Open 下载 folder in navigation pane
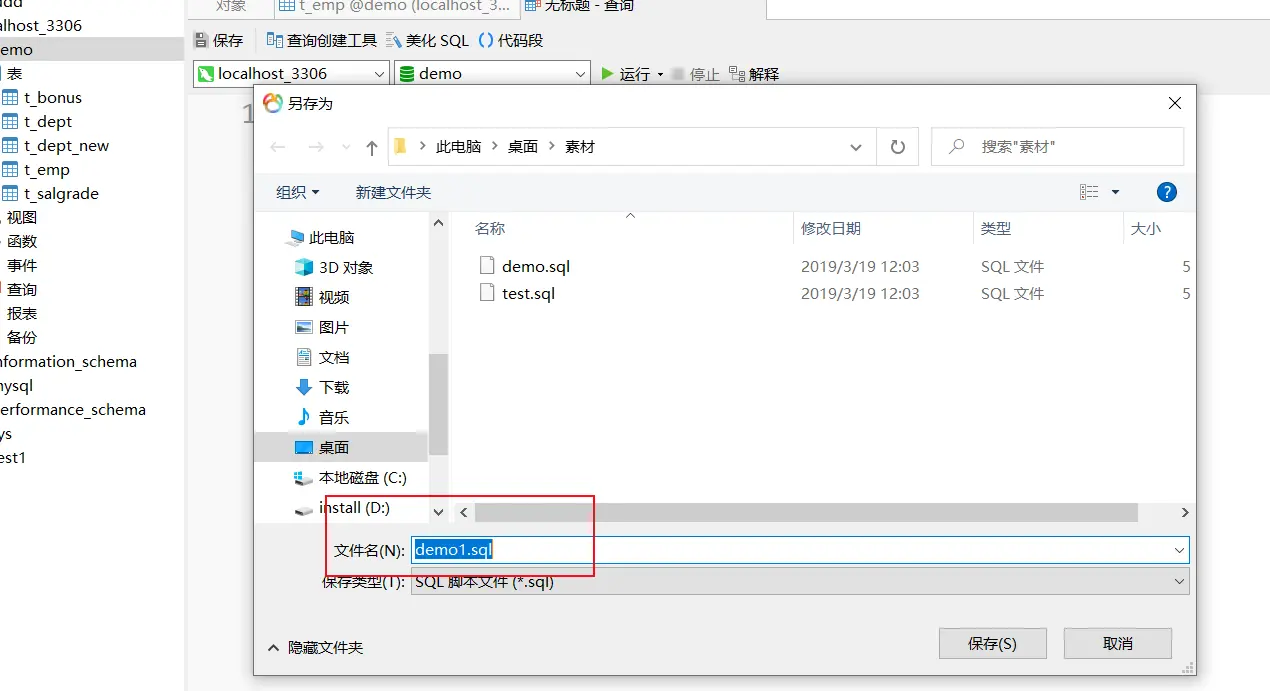 tap(334, 387)
